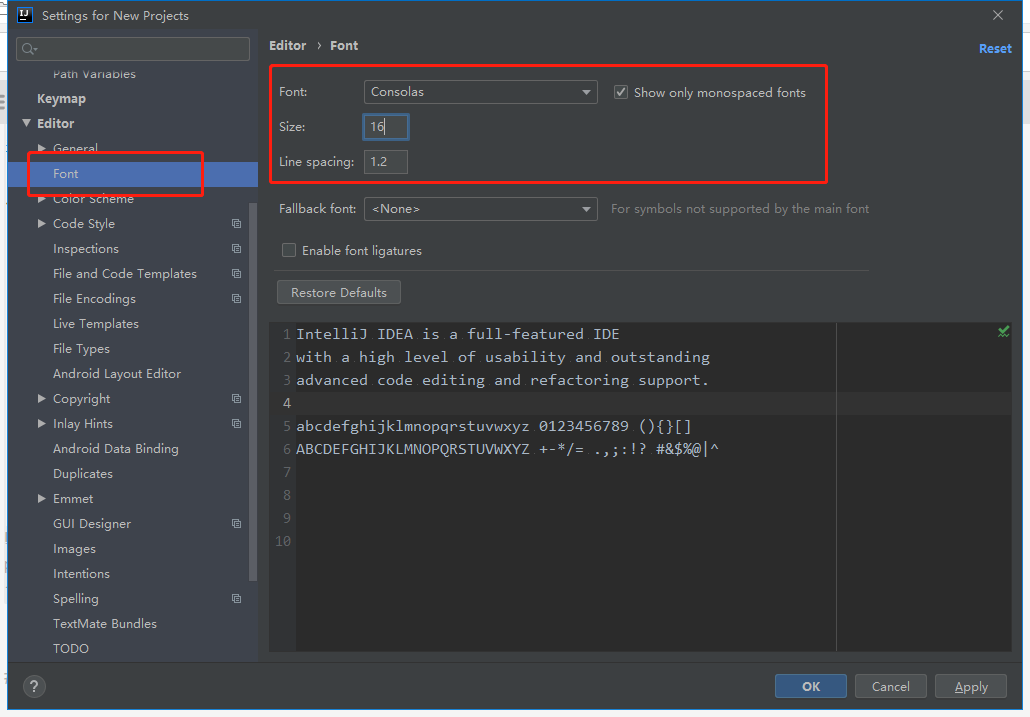Viewport: 1030px width, 717px height.
Task: Click the font Size input field
Action: [386, 127]
